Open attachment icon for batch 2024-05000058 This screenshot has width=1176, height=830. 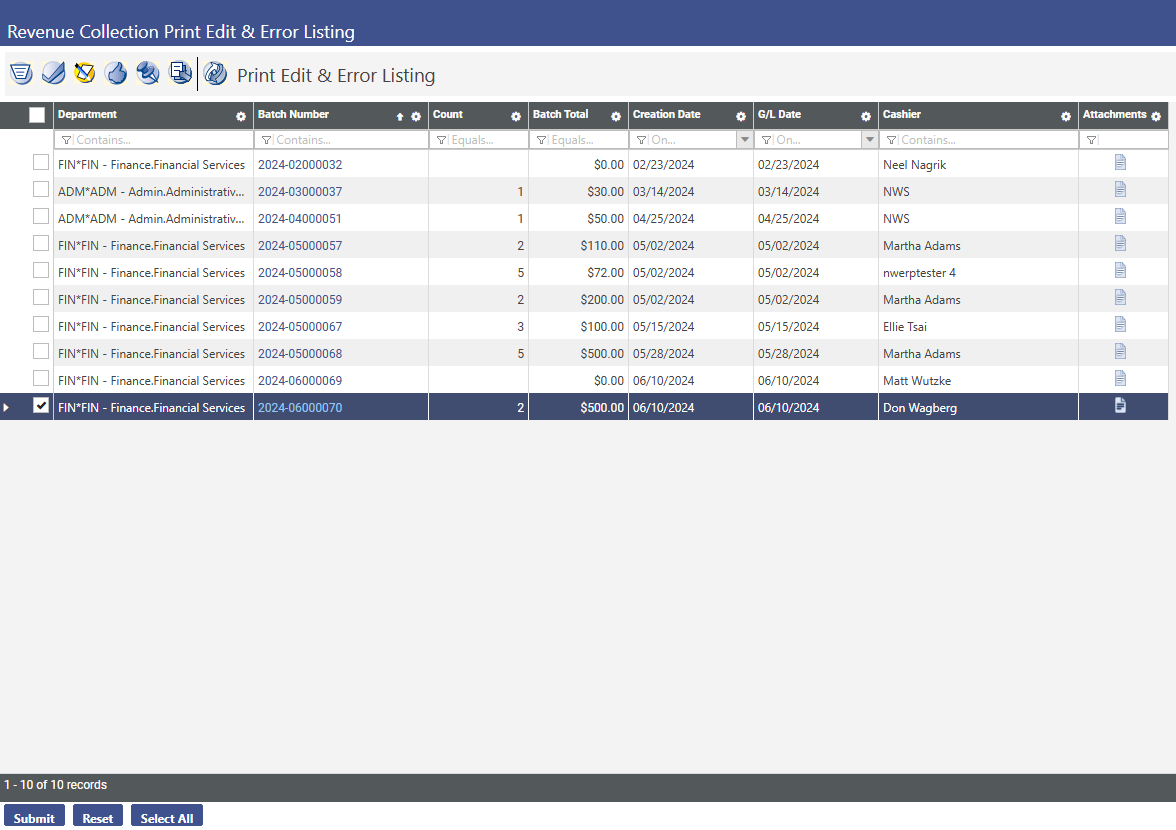pos(1120,270)
